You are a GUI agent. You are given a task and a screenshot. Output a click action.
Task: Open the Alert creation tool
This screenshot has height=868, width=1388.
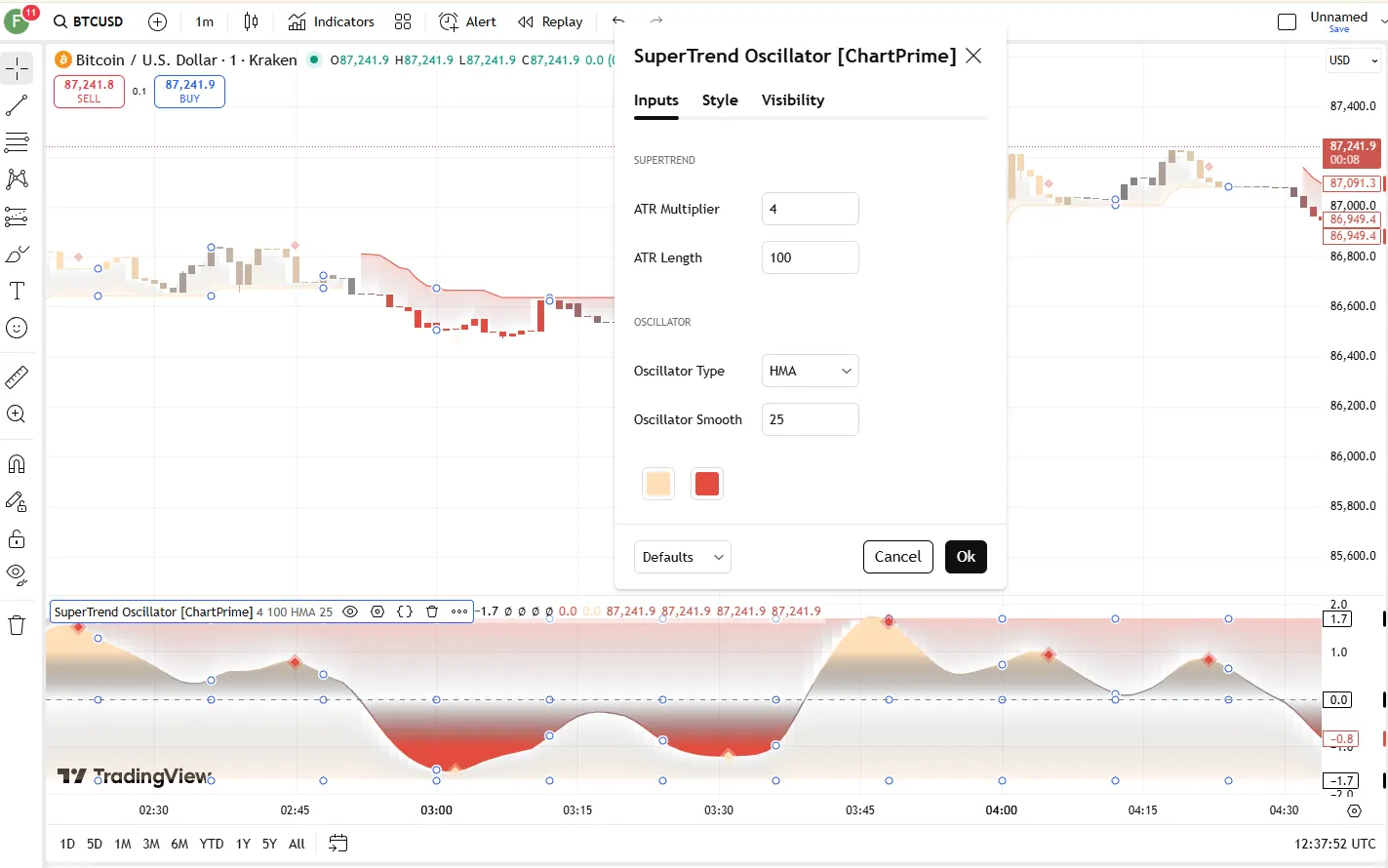467,21
